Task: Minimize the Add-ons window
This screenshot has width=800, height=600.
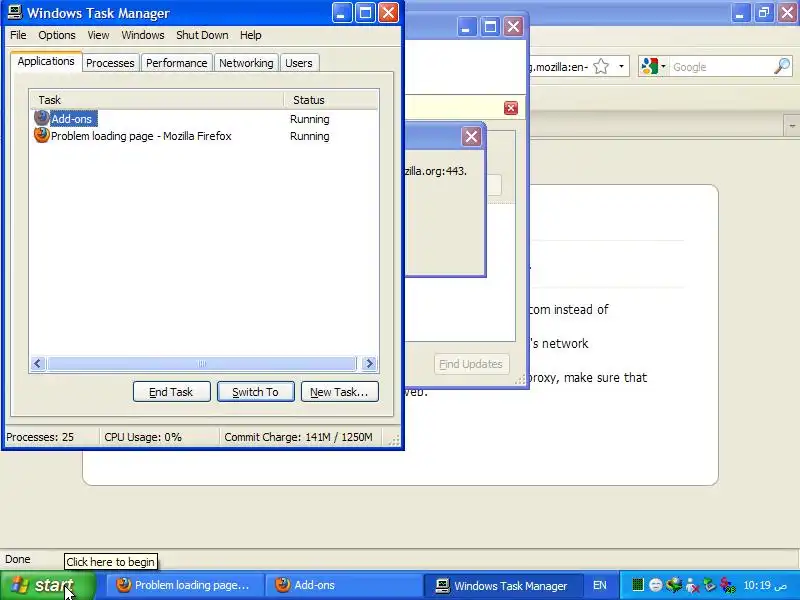Action: tap(466, 27)
